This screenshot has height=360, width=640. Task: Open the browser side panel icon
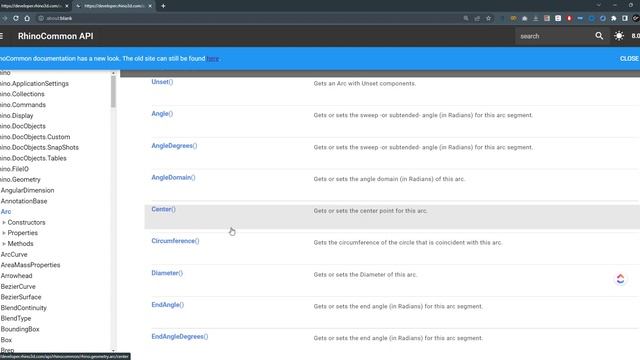click(x=625, y=18)
